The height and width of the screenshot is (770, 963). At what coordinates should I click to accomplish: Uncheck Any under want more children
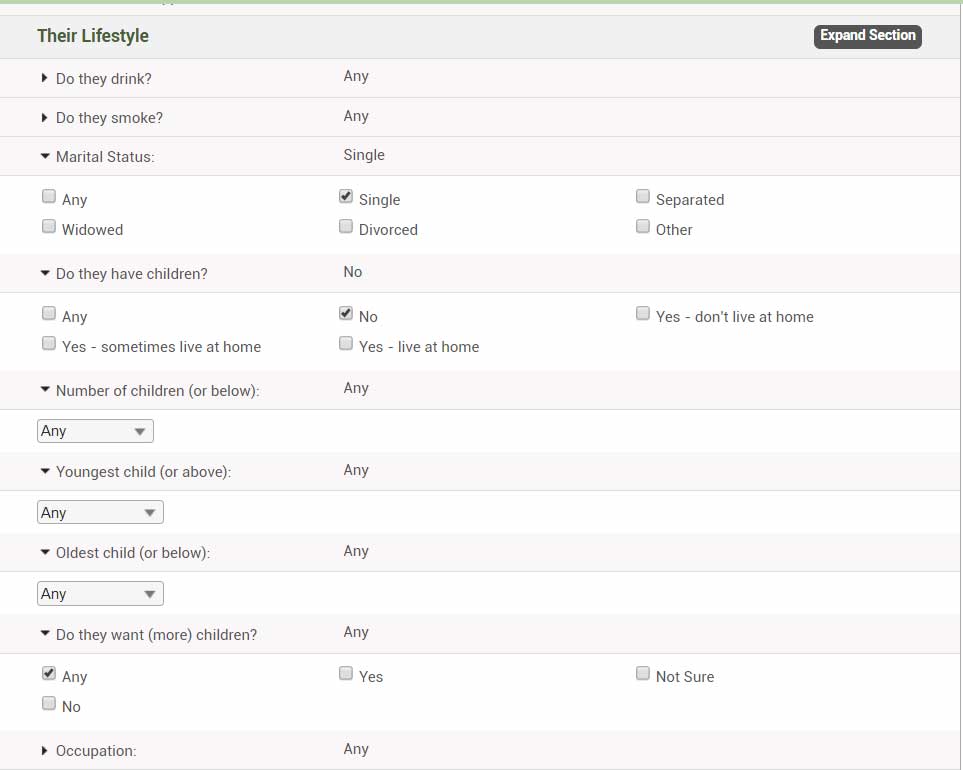[x=49, y=674]
